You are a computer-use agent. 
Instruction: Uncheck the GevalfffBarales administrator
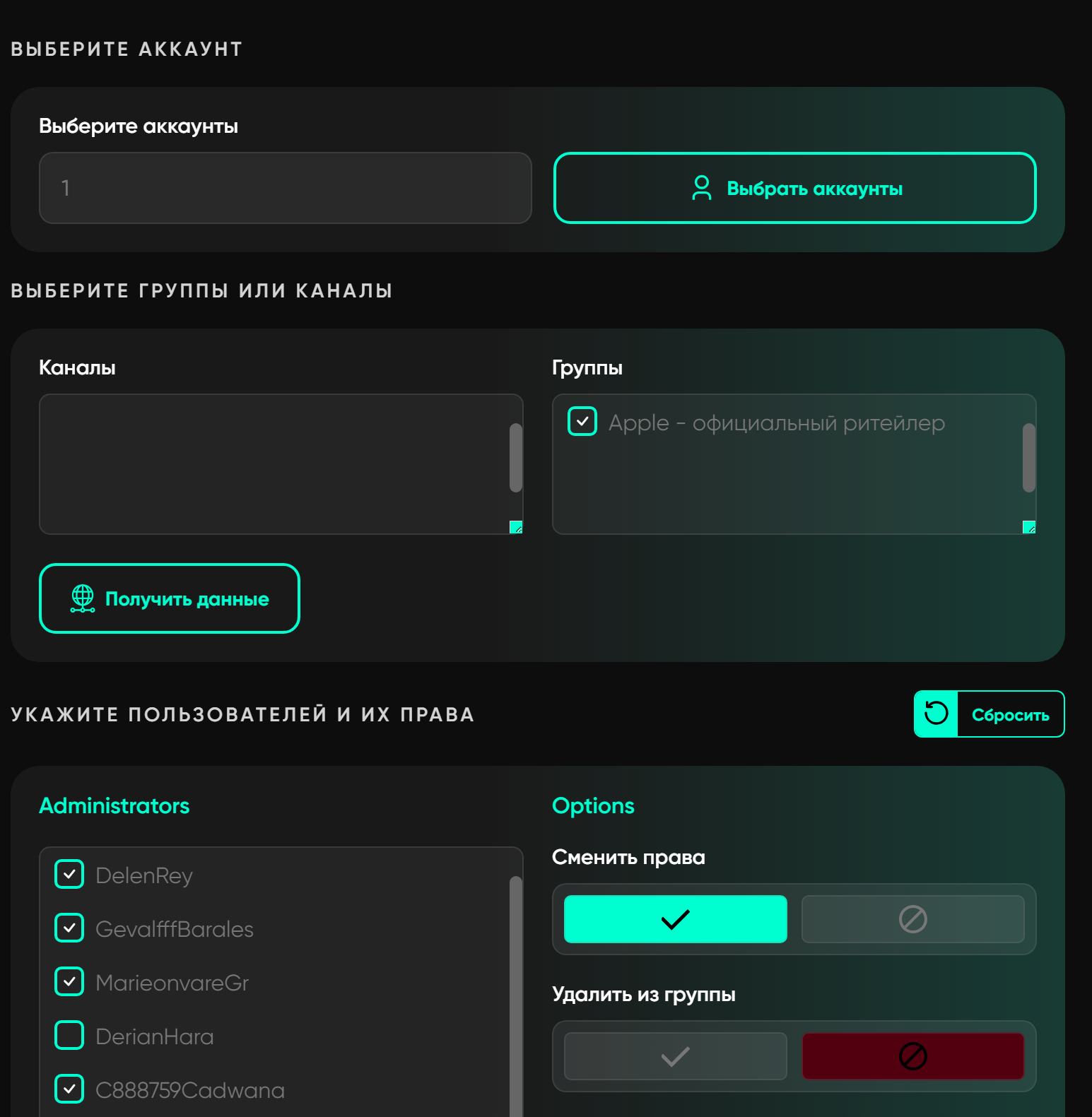69,928
